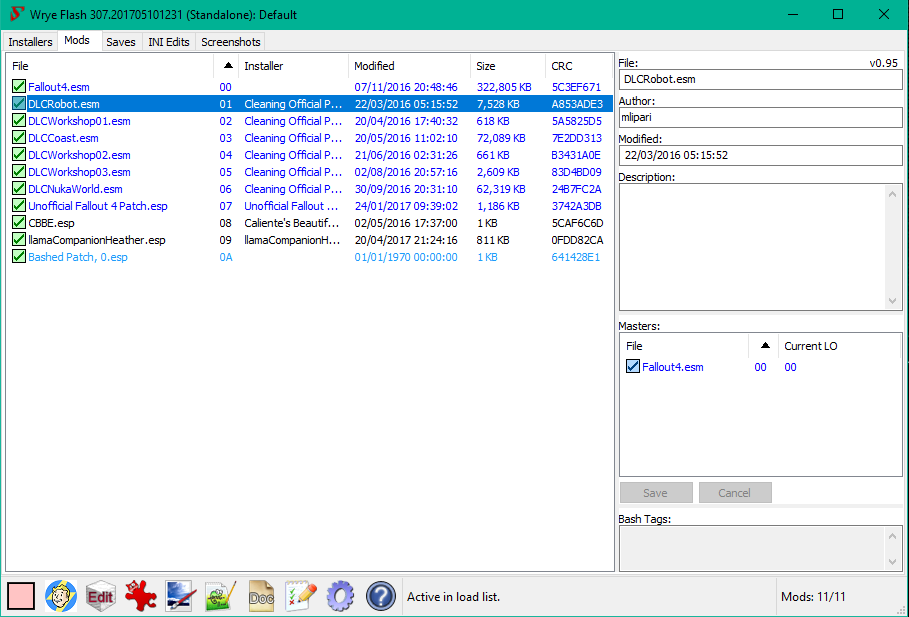Image resolution: width=909 pixels, height=617 pixels.
Task: Click the Cancel button under Masters
Action: pyautogui.click(x=735, y=493)
